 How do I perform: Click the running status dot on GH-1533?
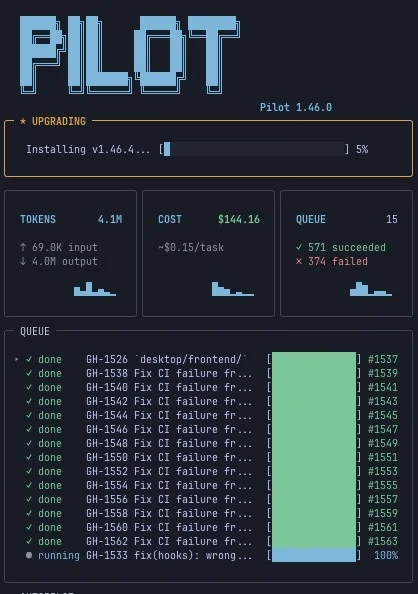[x=29, y=555]
